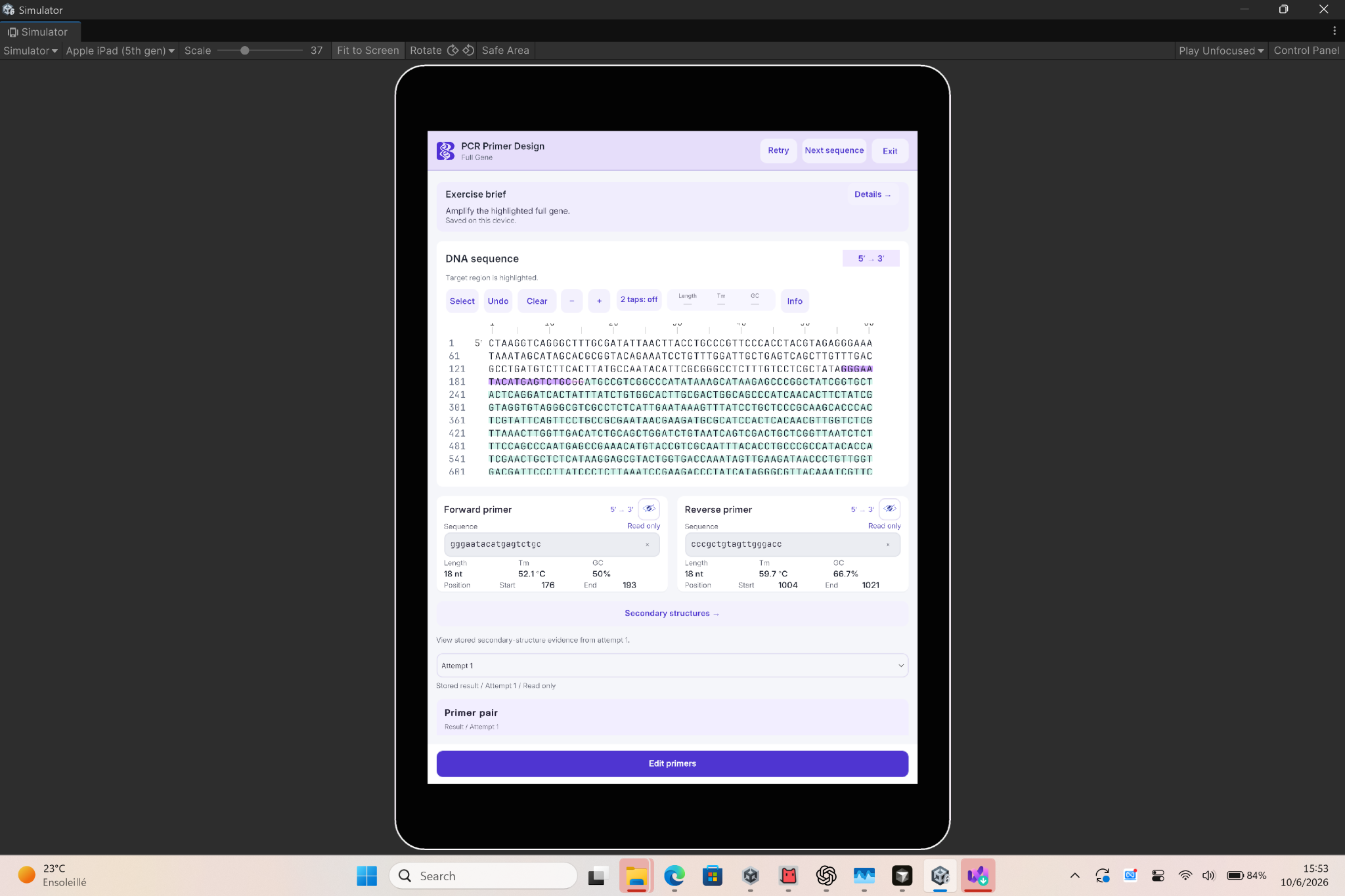Toggle forward primer 5' – 3' orientation
This screenshot has height=896, width=1345.
click(x=621, y=509)
